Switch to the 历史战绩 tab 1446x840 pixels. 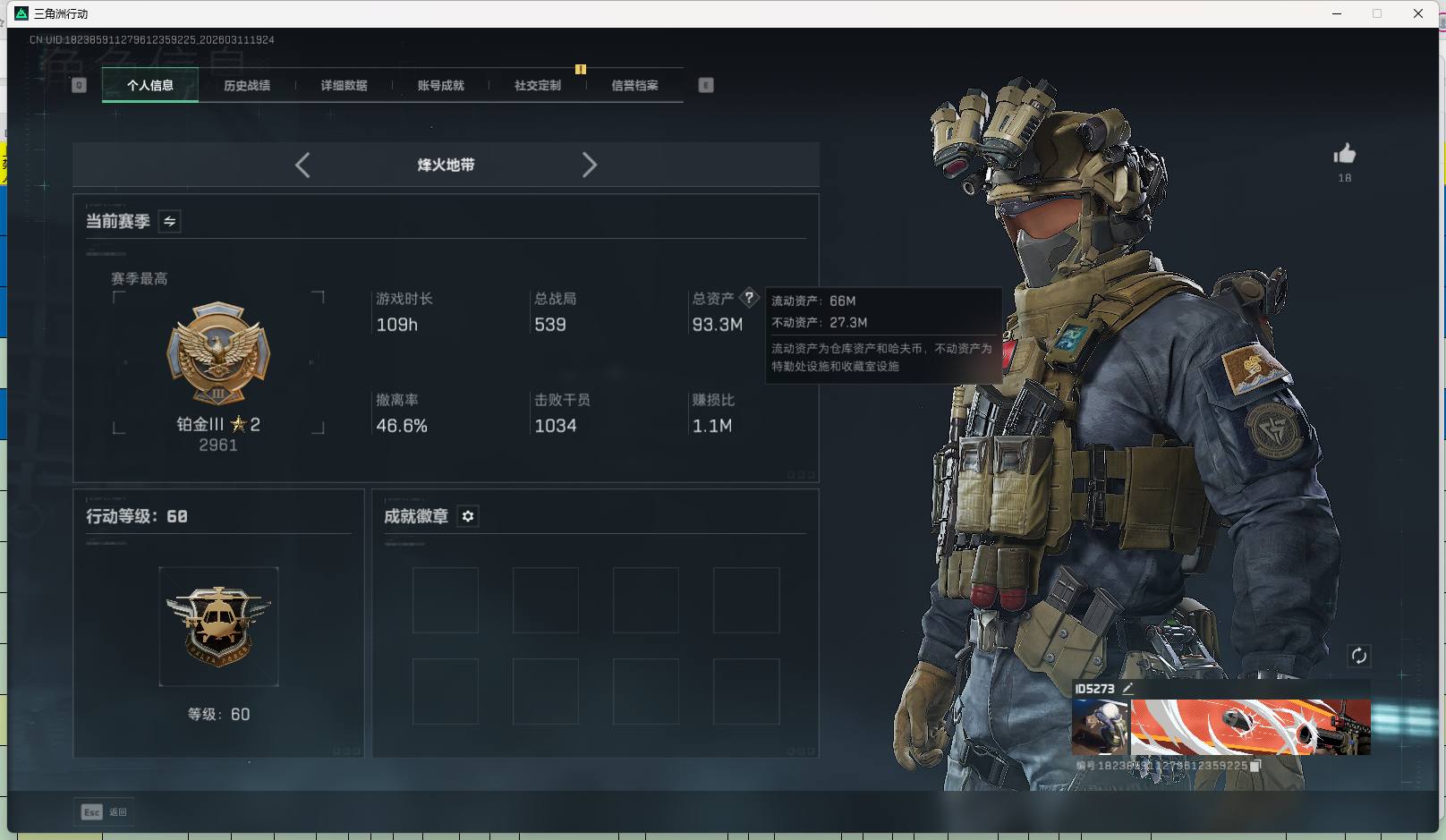tap(247, 85)
